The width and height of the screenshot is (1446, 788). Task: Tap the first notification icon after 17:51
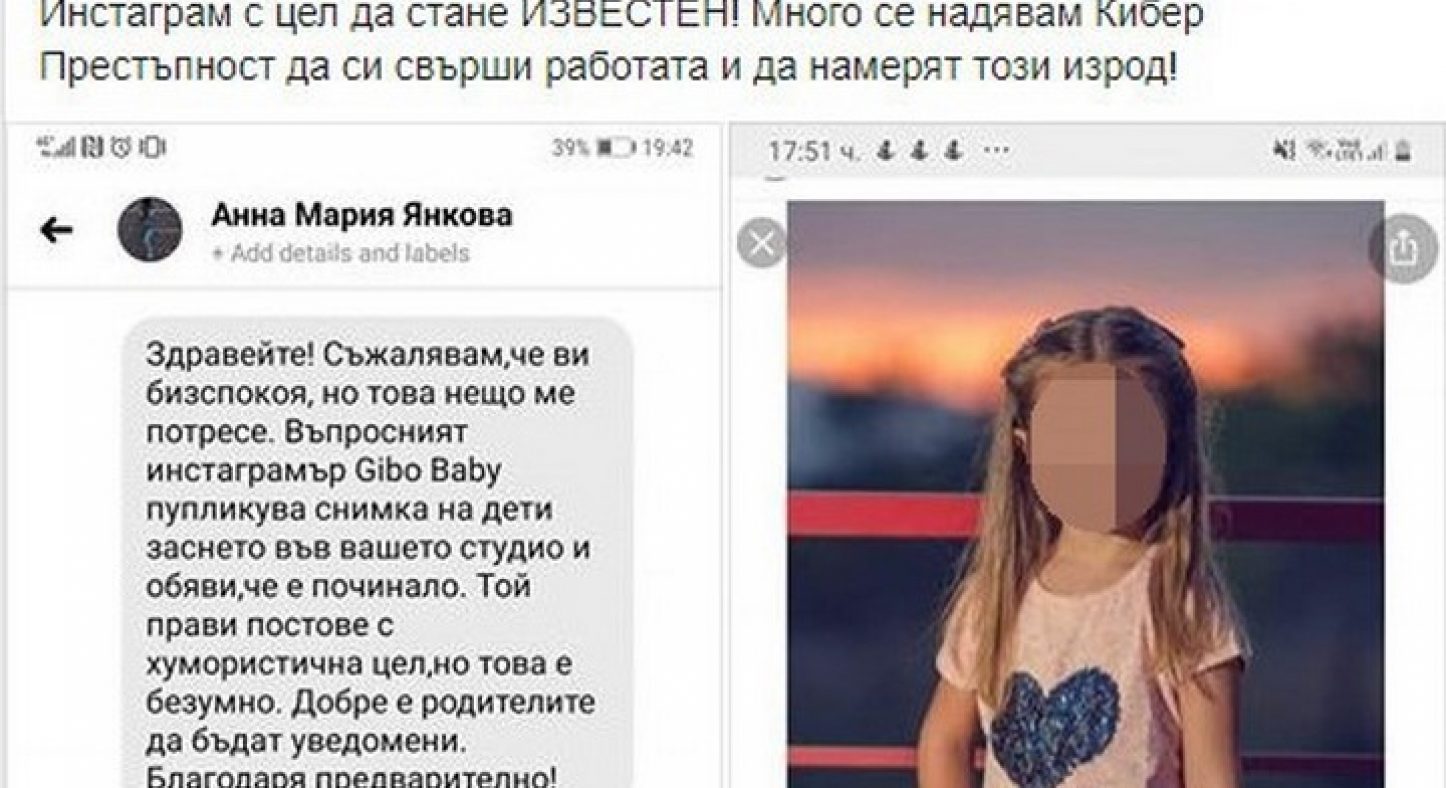pos(886,151)
